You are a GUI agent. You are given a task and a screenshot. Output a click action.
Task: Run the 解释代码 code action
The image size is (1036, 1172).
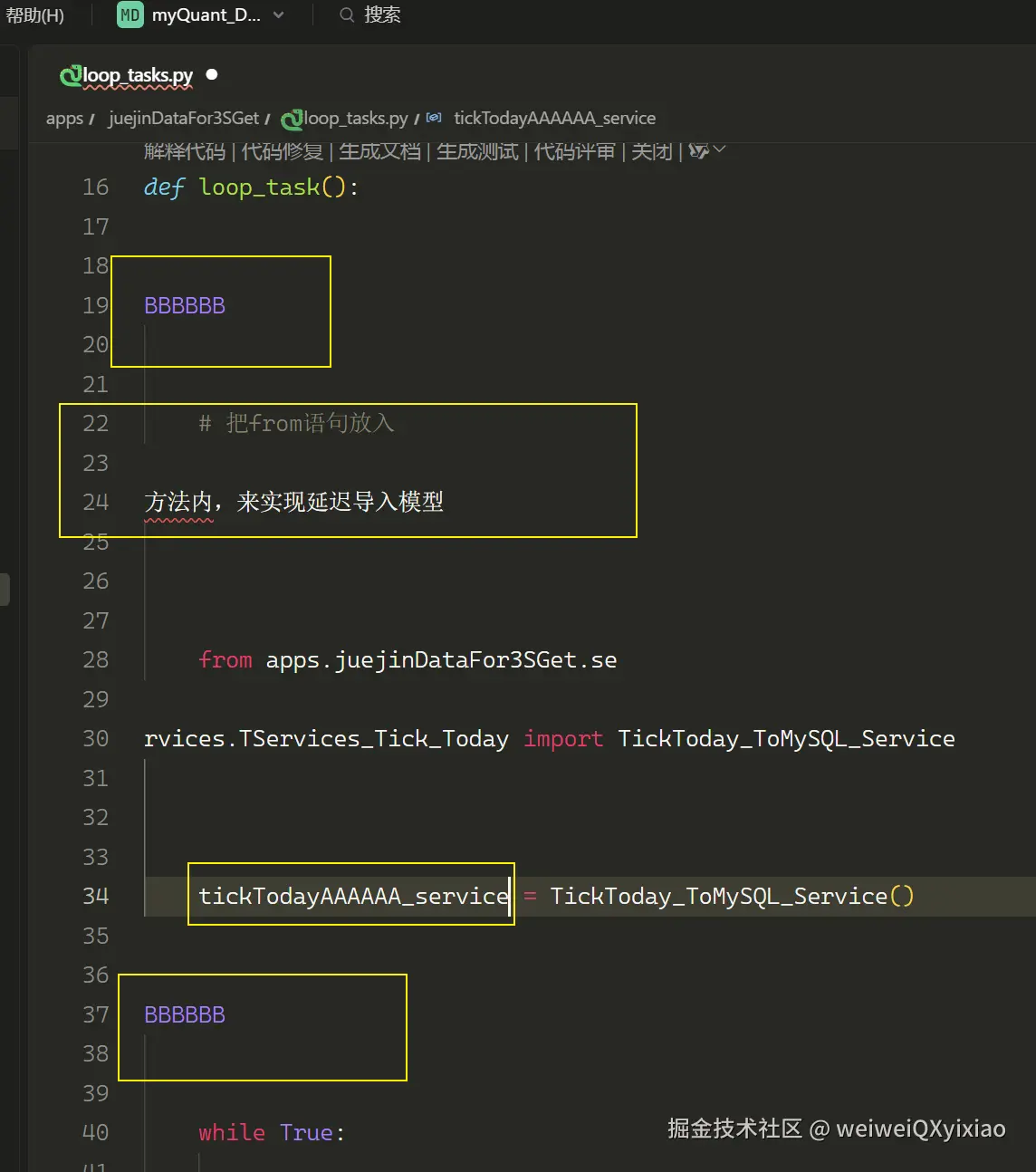click(x=184, y=151)
